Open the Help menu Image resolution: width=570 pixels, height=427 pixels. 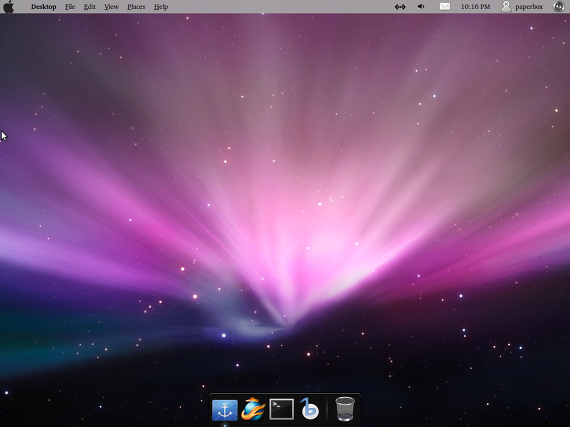[161, 7]
